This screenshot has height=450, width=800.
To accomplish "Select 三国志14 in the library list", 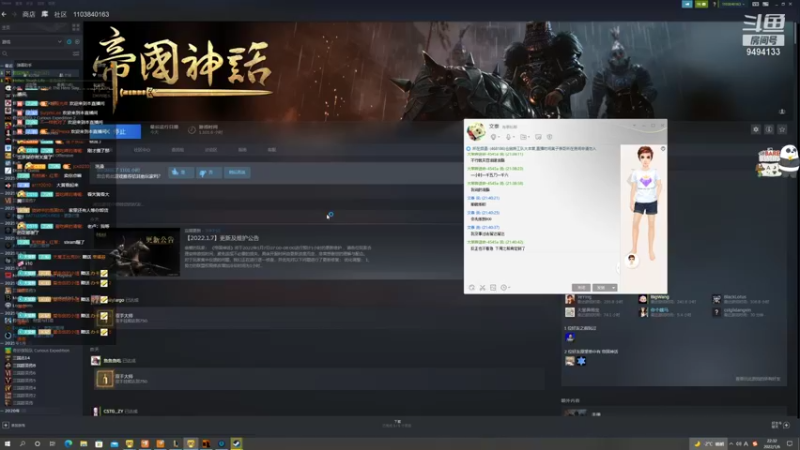I will click(22, 358).
